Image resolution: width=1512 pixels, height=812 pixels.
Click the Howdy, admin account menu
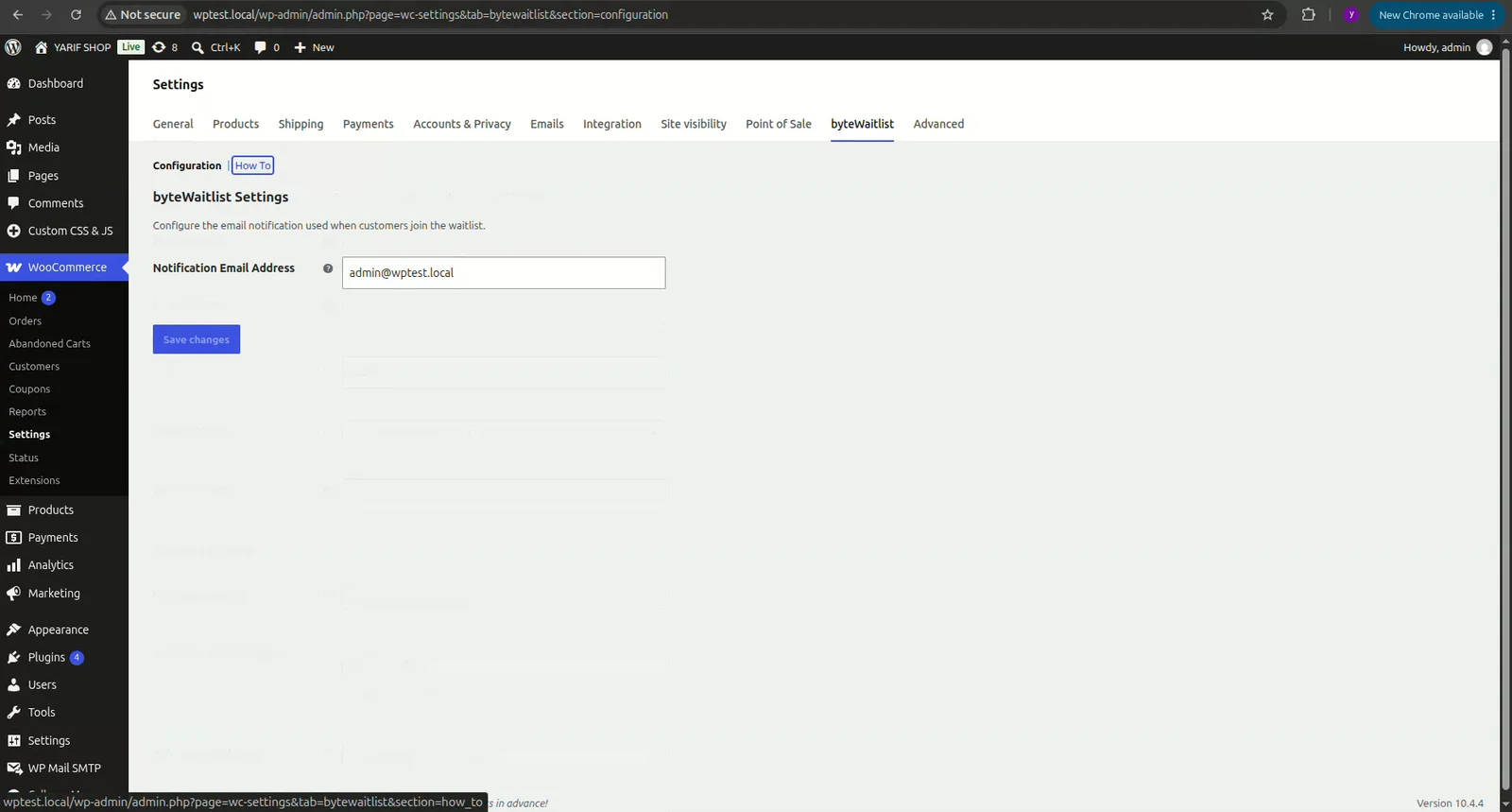coord(1447,47)
